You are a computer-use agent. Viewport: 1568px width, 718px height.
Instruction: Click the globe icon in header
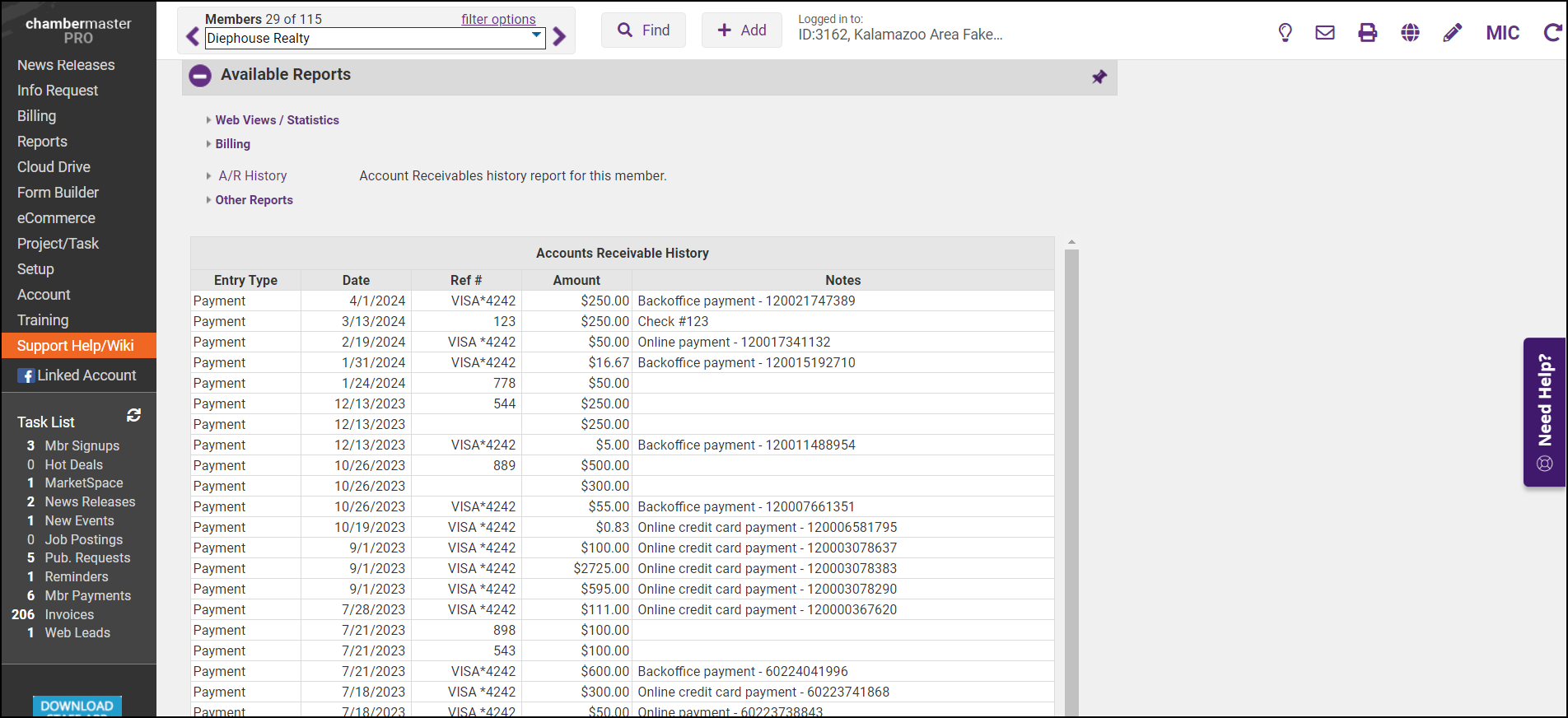pyautogui.click(x=1411, y=33)
